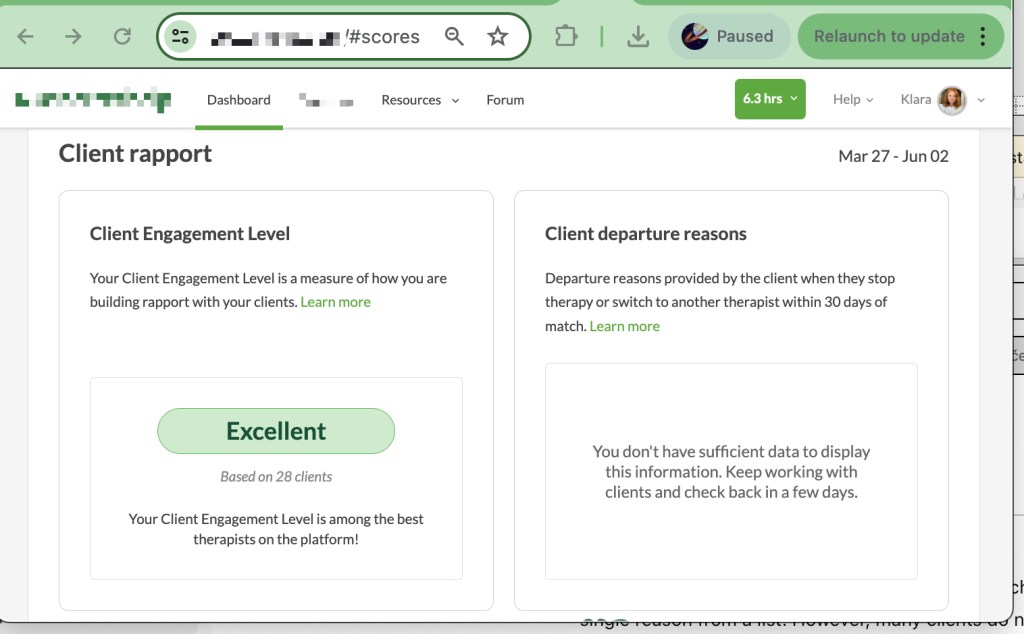Switch to the Dashboard tab
1024x634 pixels.
[238, 100]
